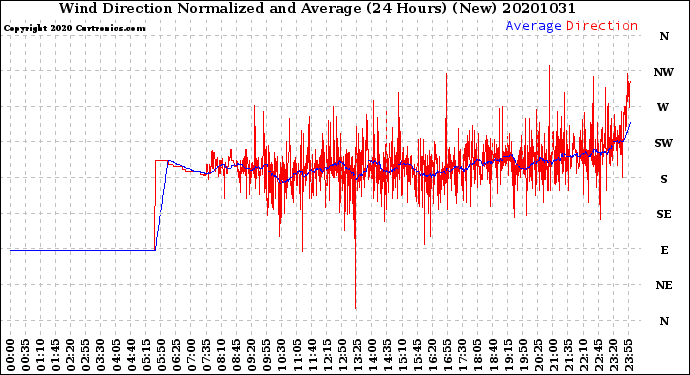This screenshot has width=690, height=375.
Task: Click the 02:20 time label
Action: coord(71,355)
